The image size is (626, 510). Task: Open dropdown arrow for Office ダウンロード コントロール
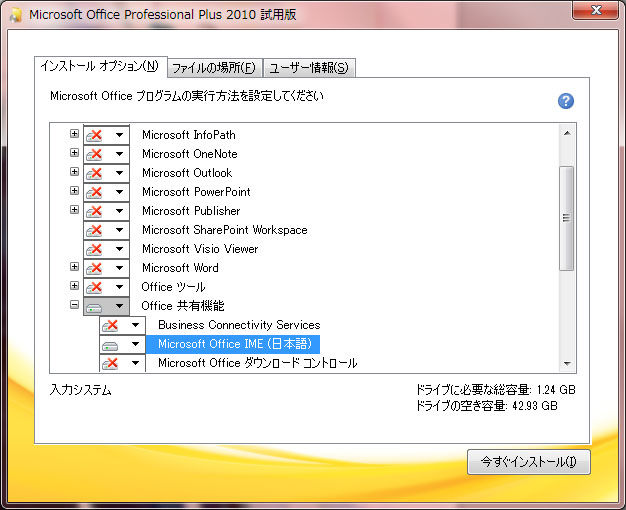[x=135, y=363]
